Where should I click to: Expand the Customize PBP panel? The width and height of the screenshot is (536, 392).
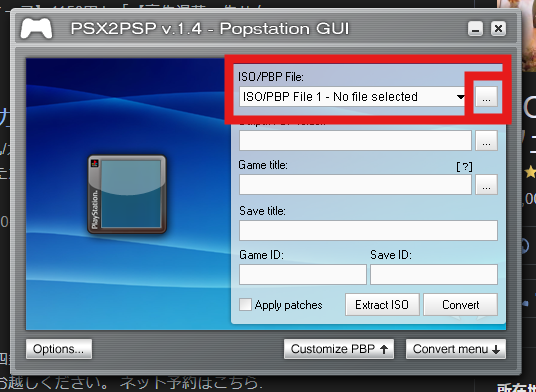339,349
